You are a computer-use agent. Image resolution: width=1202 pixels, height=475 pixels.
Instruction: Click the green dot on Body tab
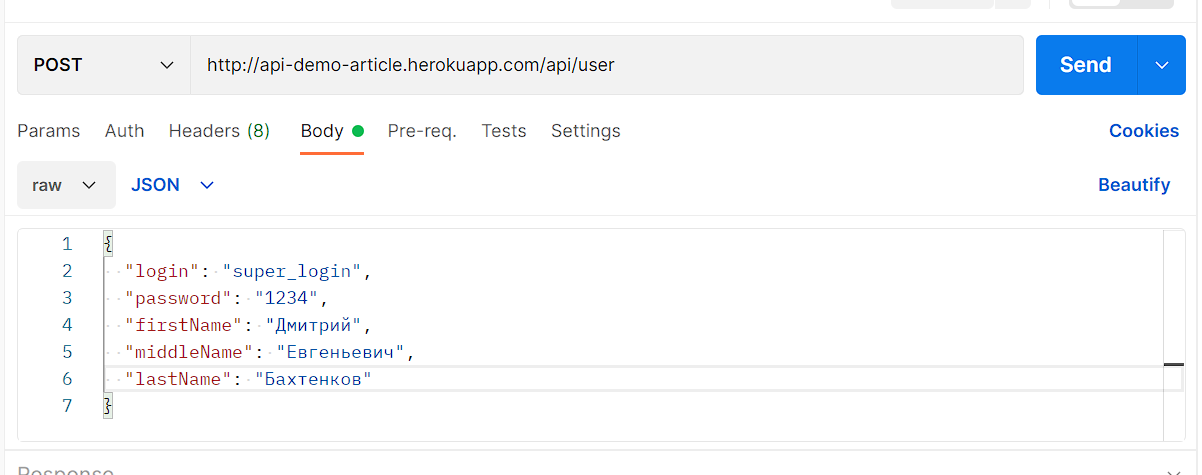358,131
